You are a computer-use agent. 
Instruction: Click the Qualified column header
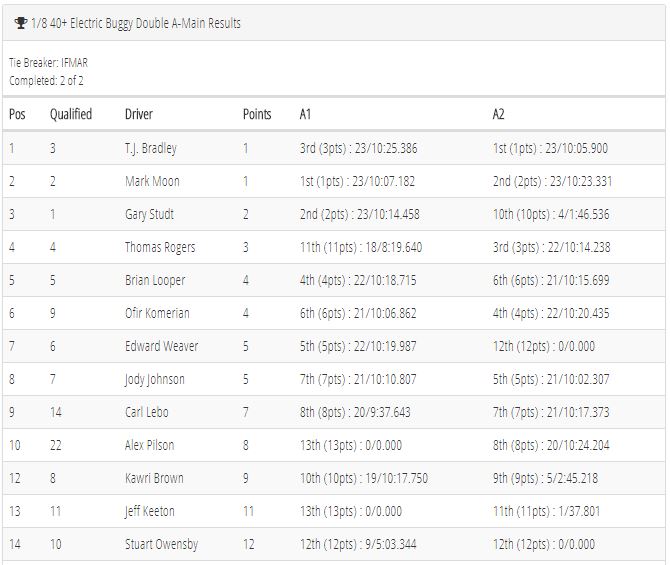click(71, 114)
